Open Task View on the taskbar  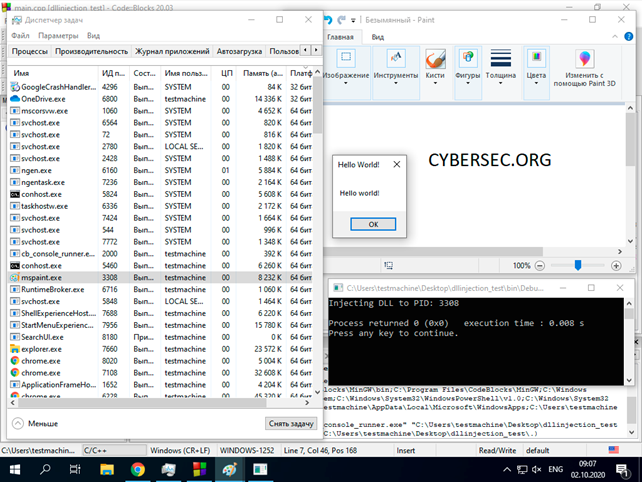75,469
